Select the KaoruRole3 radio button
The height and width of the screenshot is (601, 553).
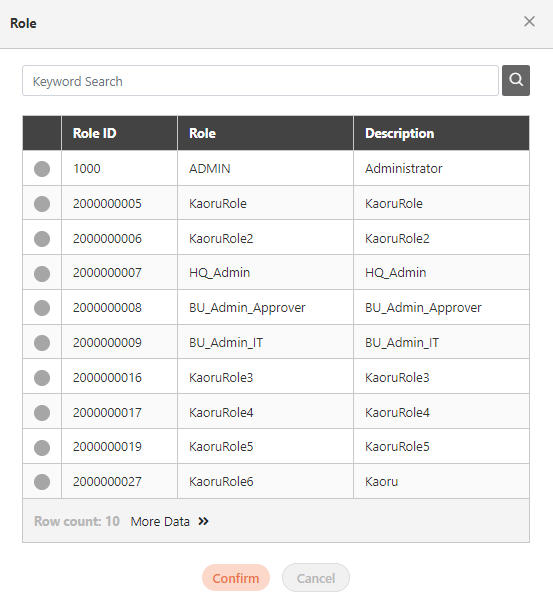coord(42,378)
